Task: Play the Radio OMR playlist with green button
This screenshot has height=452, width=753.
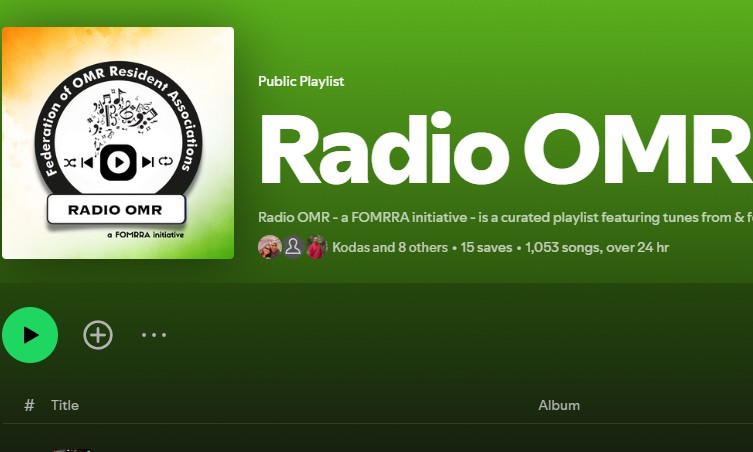Action: 30,335
